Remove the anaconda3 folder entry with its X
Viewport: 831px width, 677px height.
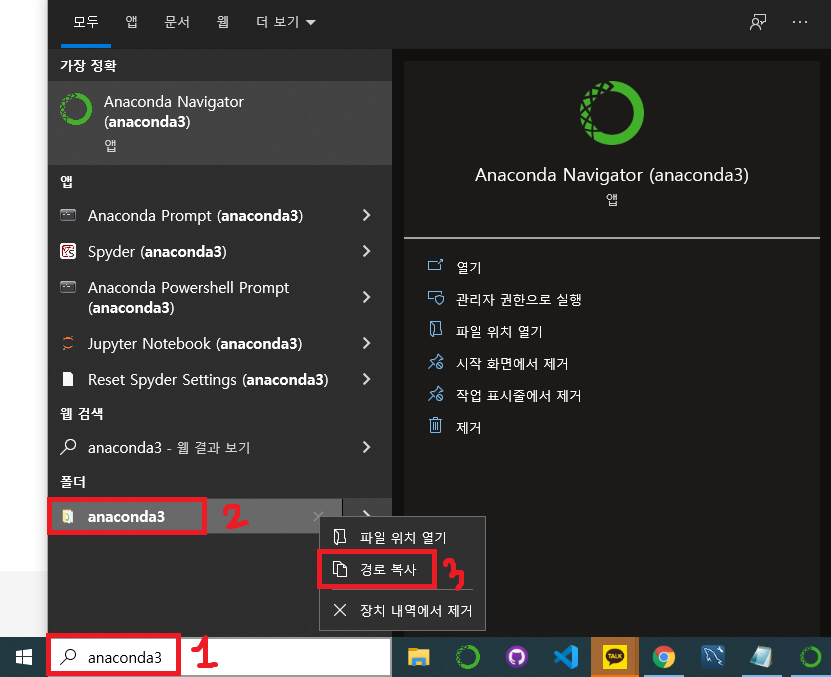click(318, 516)
